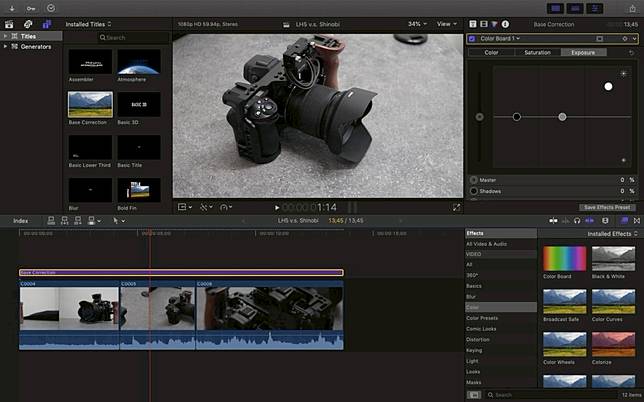Click the Keyword Editor key icon
This screenshot has height=402, width=644.
[29, 7]
